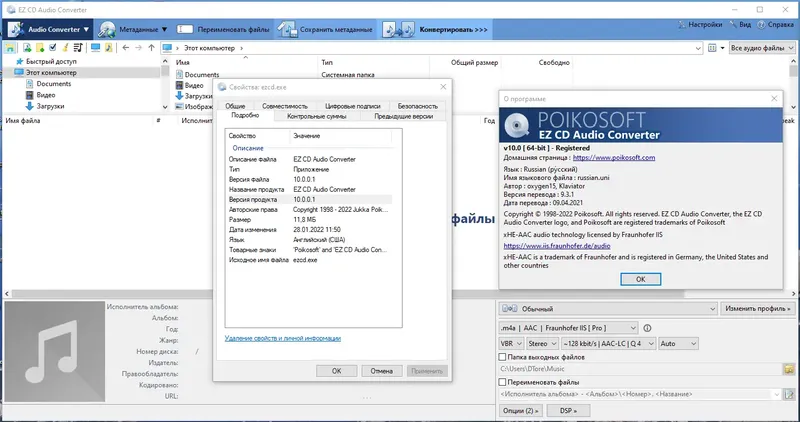Screen dimensions: 800x422
Task: Click the Опции (2) » button
Action: click(520, 410)
